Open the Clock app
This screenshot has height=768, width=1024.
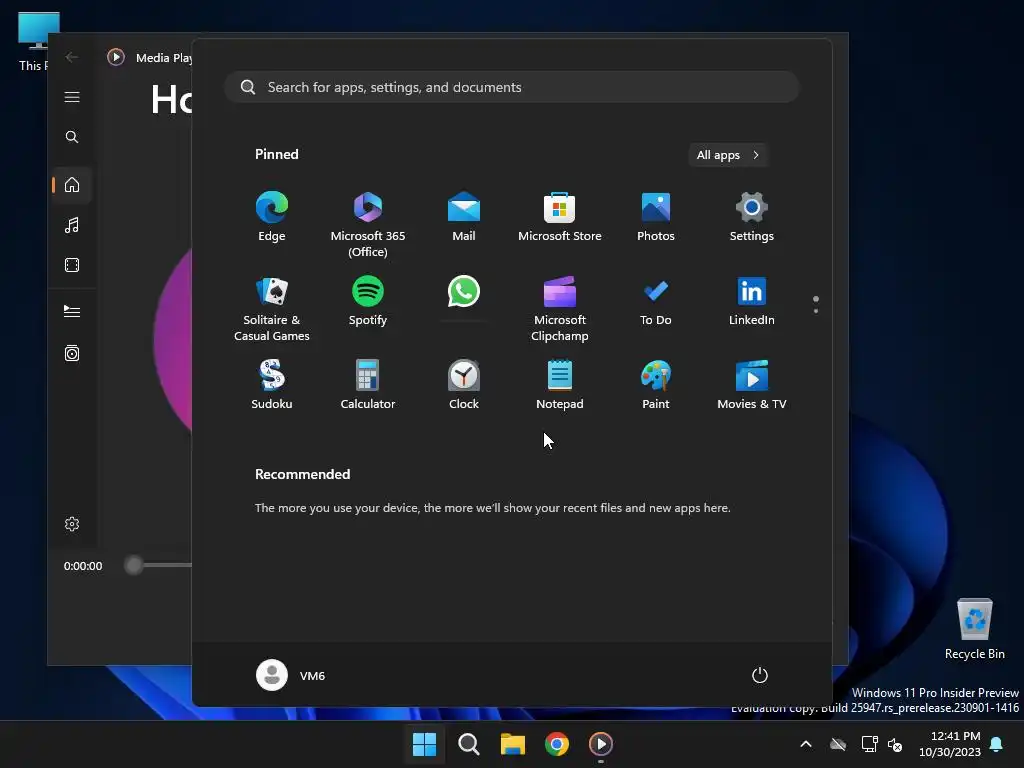pyautogui.click(x=464, y=385)
